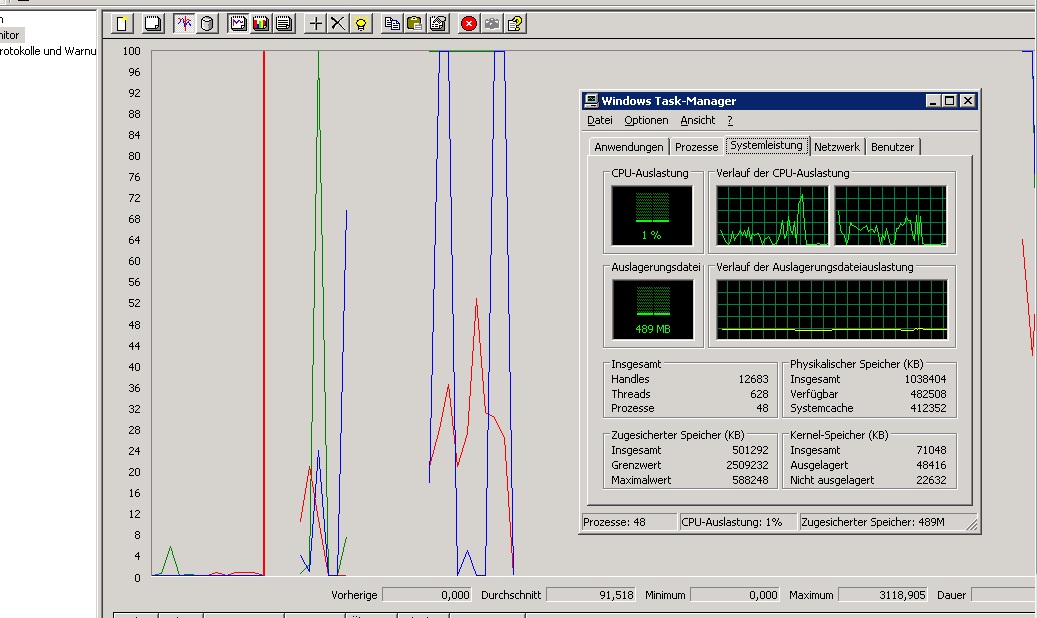Select the Systemleistung tab
Viewport: 1037px width, 618px height.
tap(767, 146)
